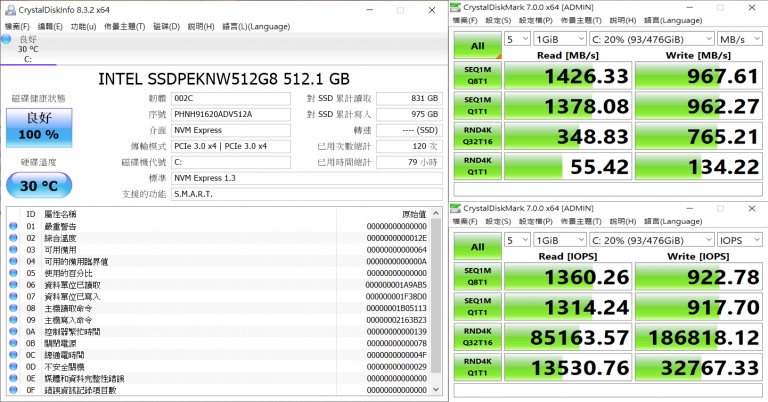The image size is (768, 402).
Task: Click the All button in IOPS window
Action: pyautogui.click(x=478, y=247)
